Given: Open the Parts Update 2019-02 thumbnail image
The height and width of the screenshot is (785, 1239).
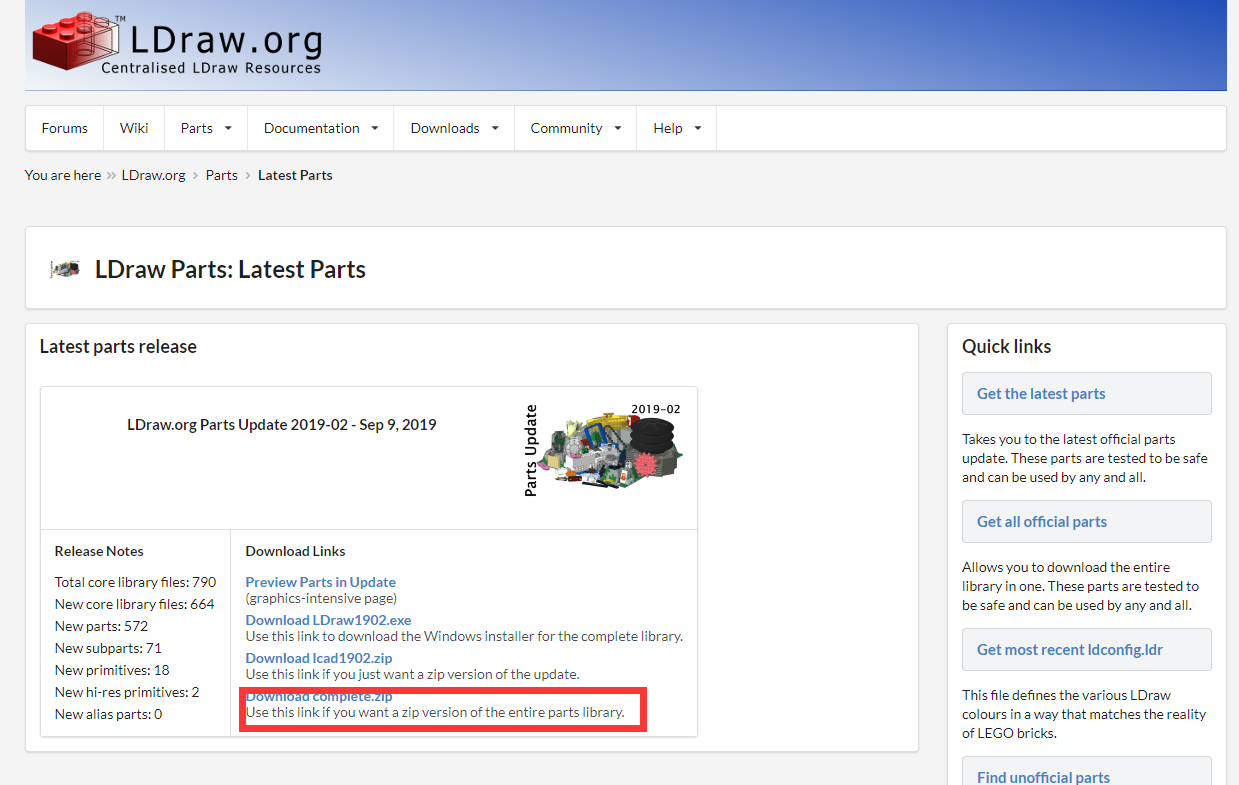Looking at the screenshot, I should [604, 450].
